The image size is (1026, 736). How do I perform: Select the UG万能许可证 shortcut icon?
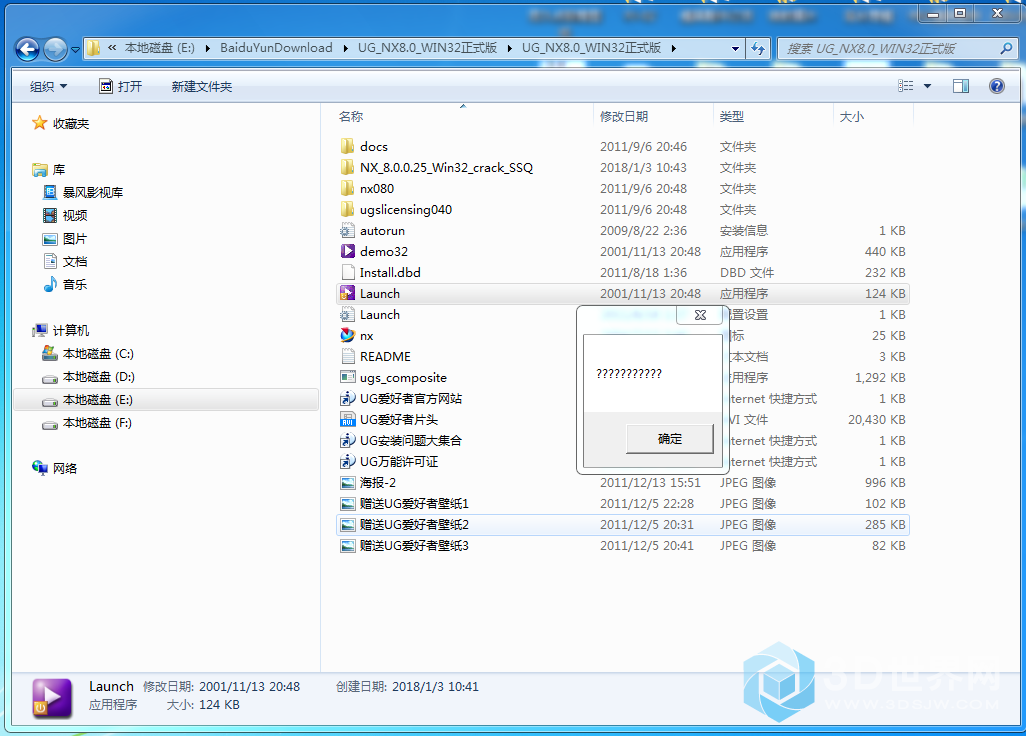347,461
